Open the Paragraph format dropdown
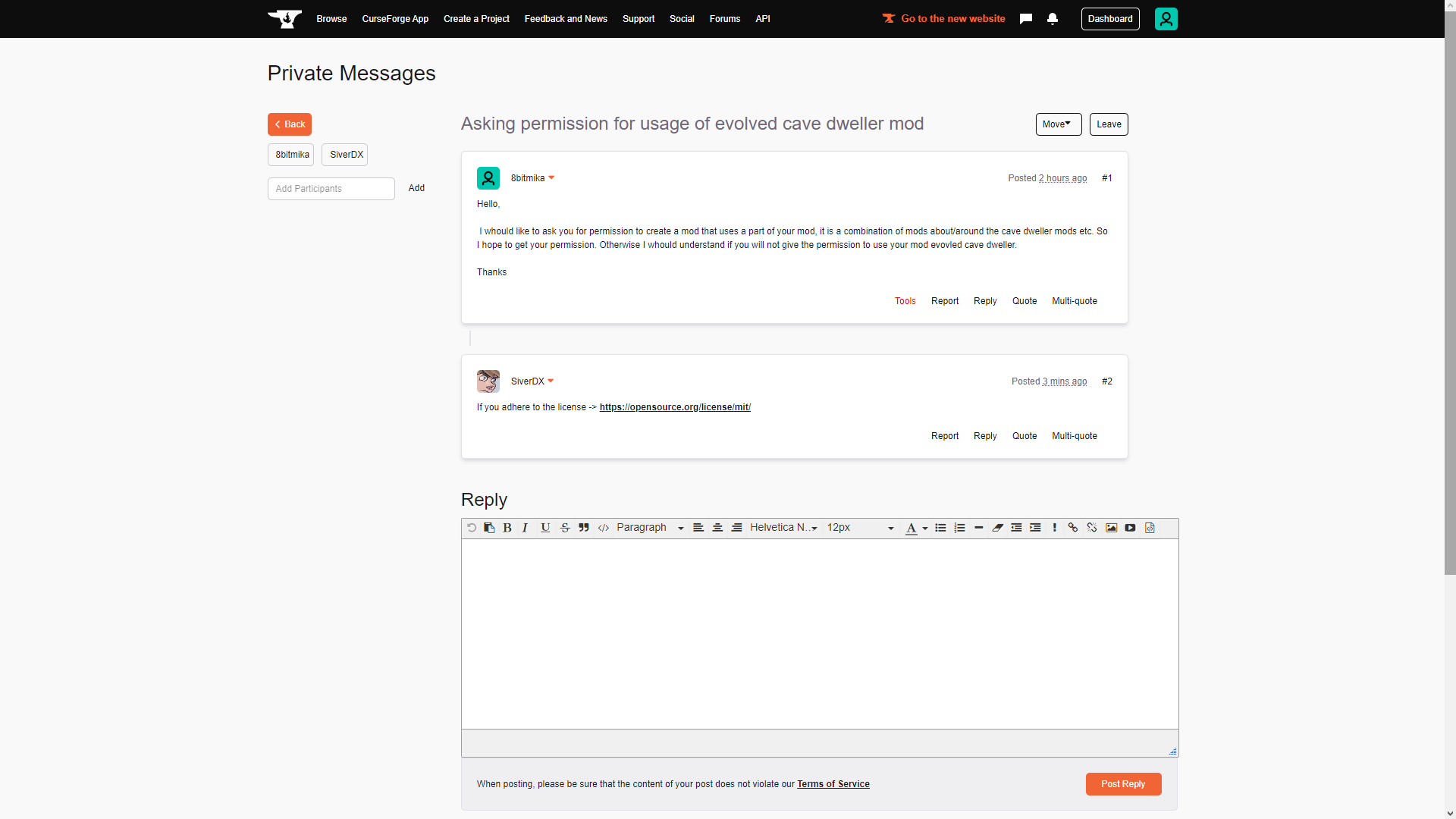 pos(650,528)
